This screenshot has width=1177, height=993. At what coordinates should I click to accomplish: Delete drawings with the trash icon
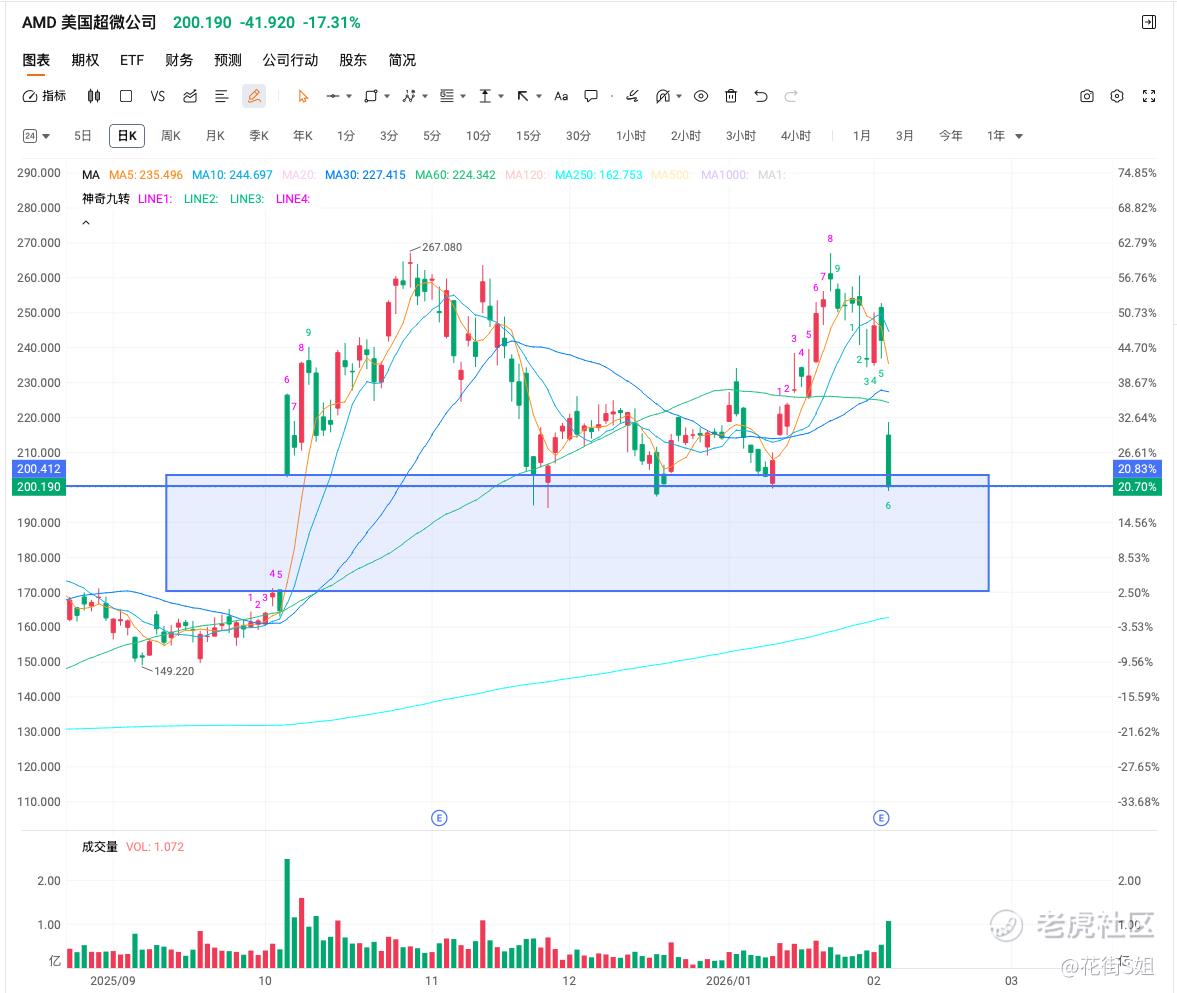(x=731, y=96)
